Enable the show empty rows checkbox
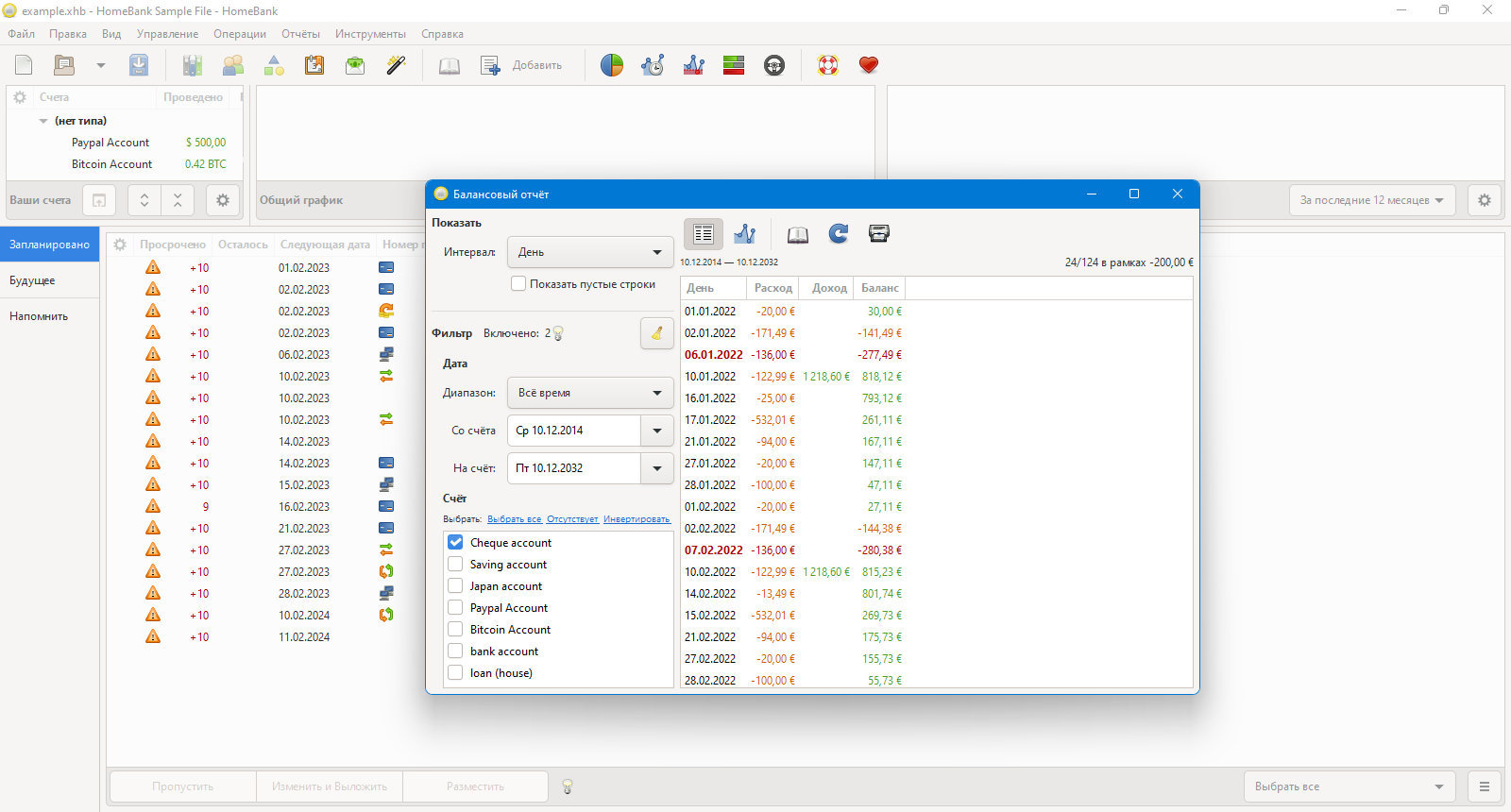The width and height of the screenshot is (1511, 812). point(518,283)
